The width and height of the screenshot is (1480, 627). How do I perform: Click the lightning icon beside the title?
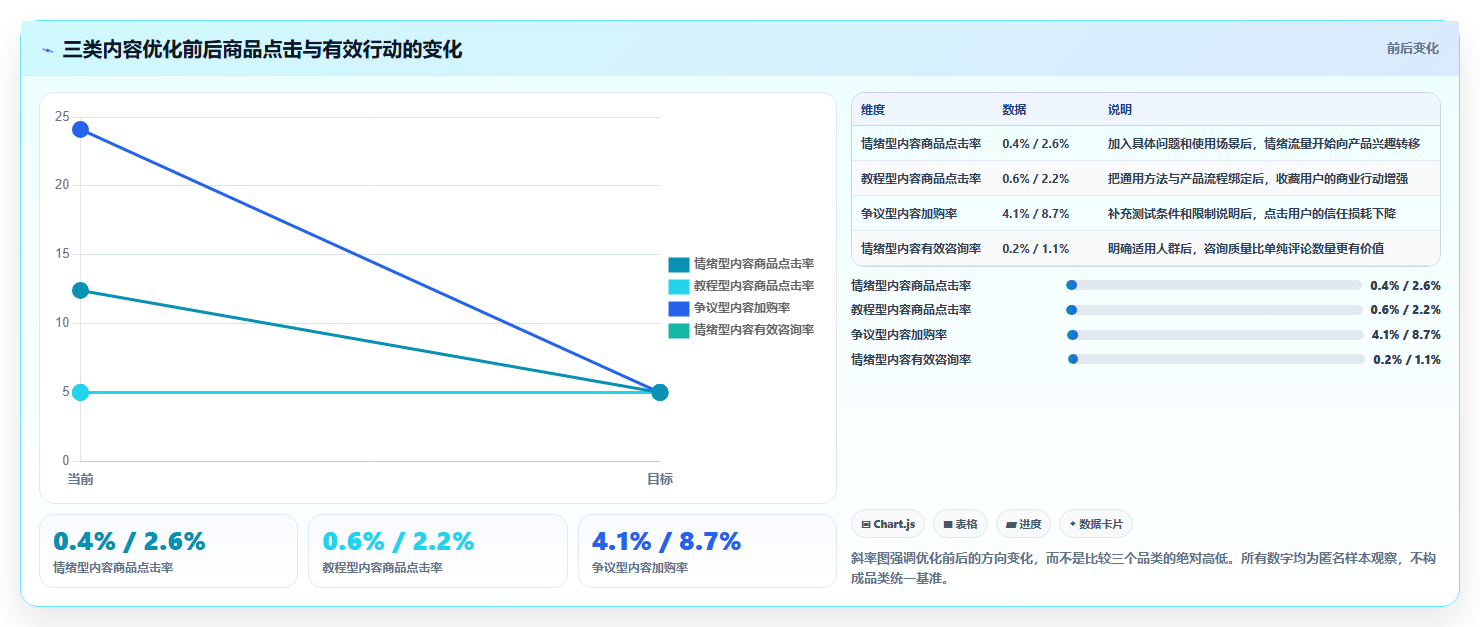(48, 50)
